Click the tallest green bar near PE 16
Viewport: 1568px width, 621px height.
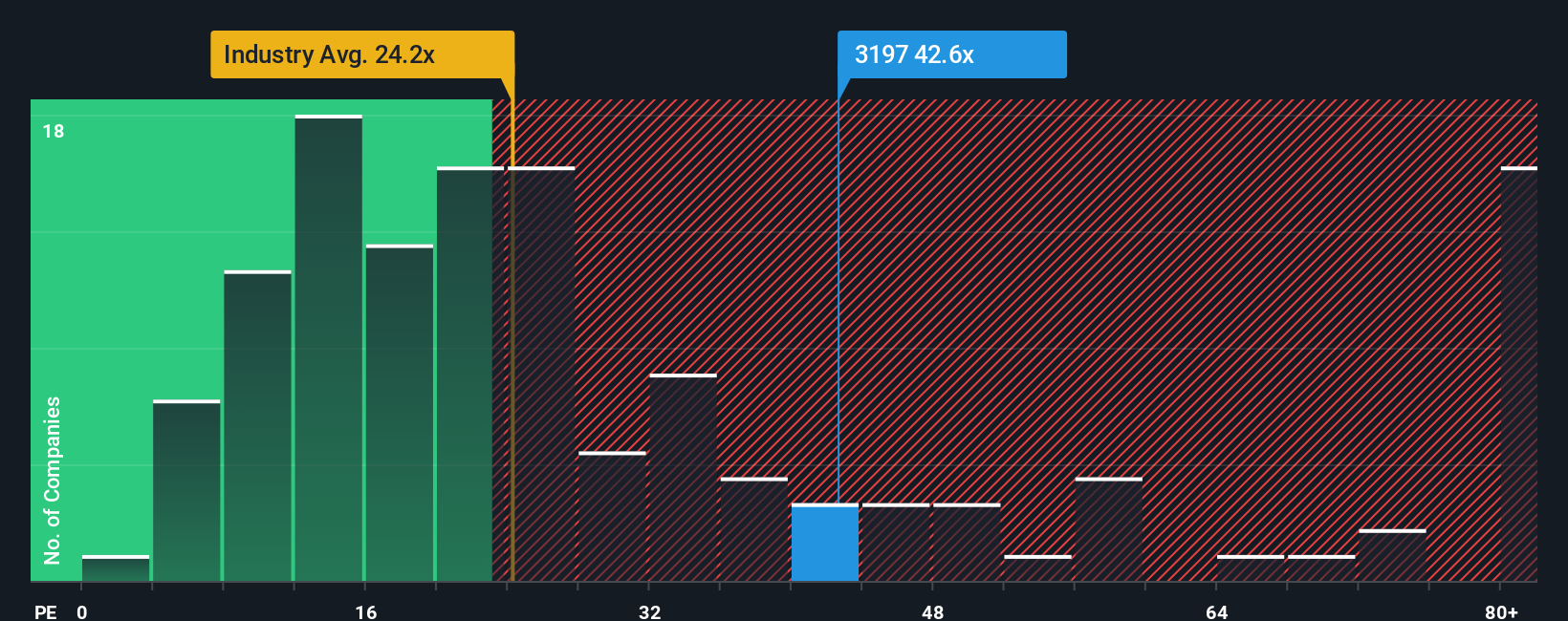[x=329, y=348]
